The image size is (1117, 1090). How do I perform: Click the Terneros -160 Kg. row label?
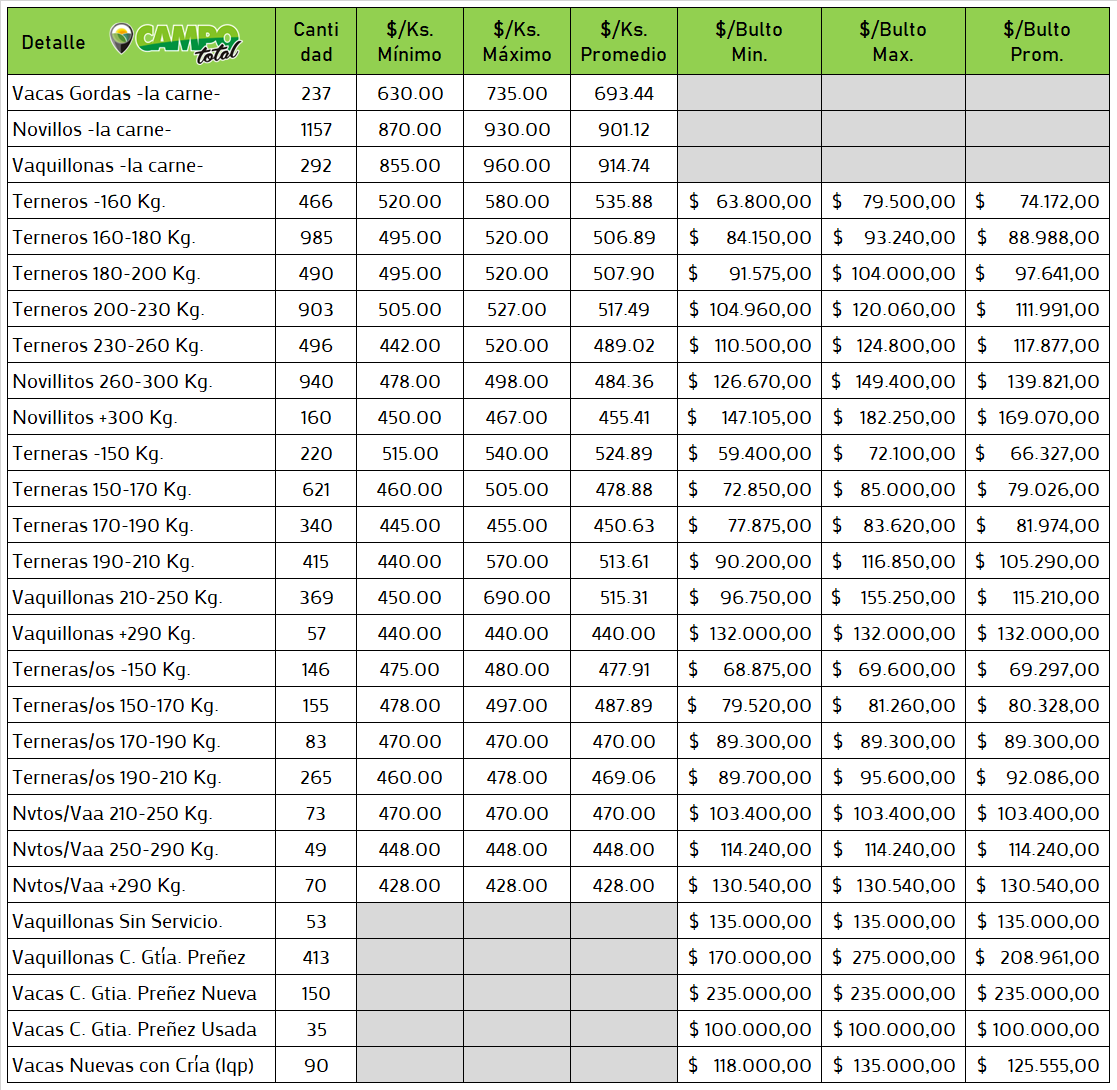[89, 202]
